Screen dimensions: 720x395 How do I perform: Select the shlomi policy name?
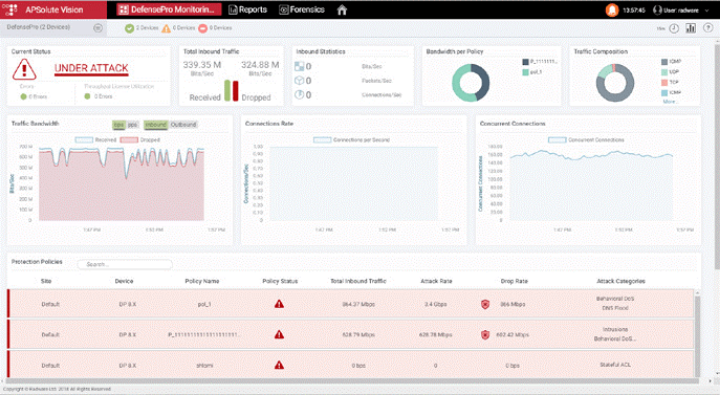(204, 366)
